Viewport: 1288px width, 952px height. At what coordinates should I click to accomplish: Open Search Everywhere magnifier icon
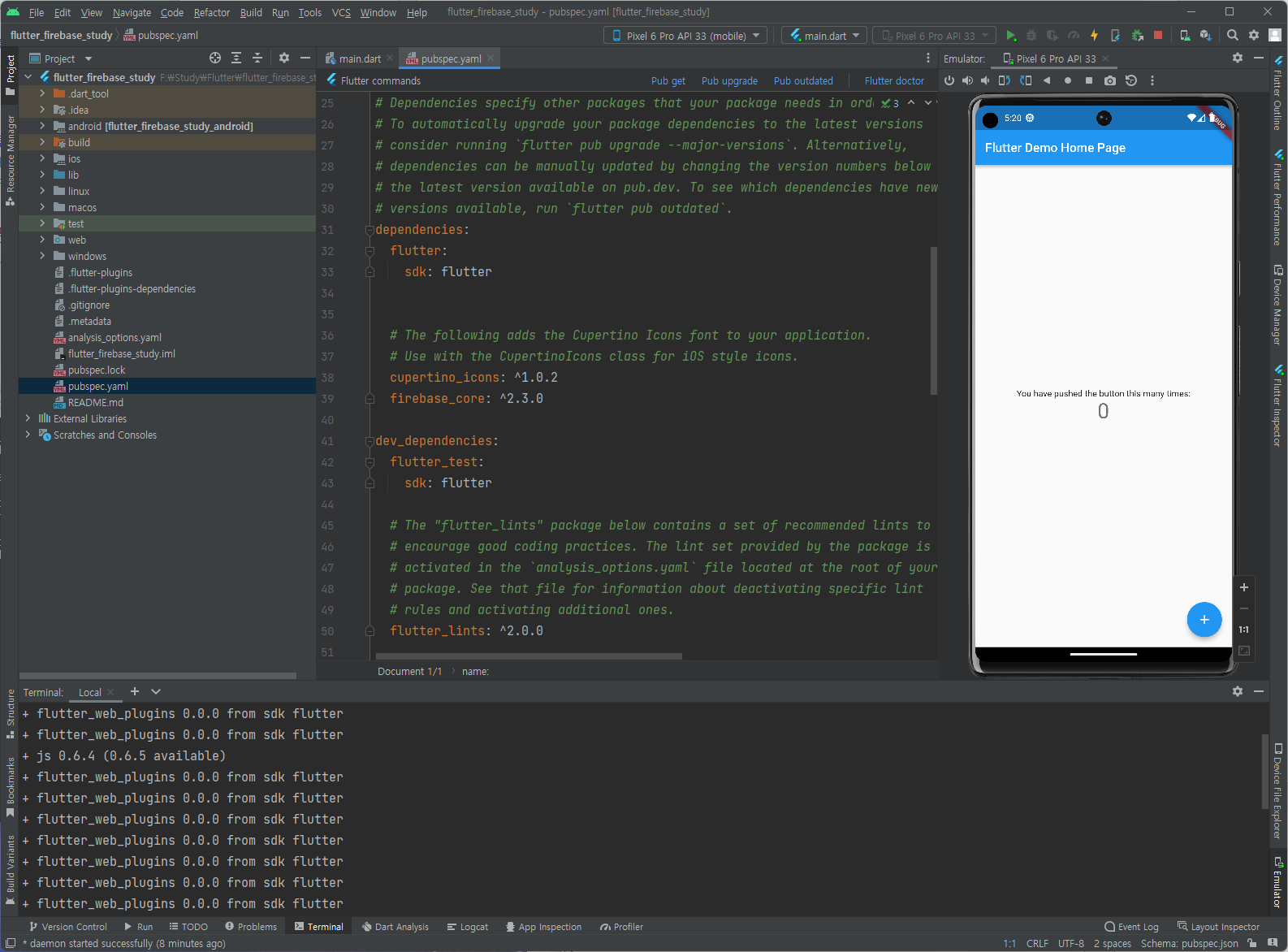(1233, 36)
